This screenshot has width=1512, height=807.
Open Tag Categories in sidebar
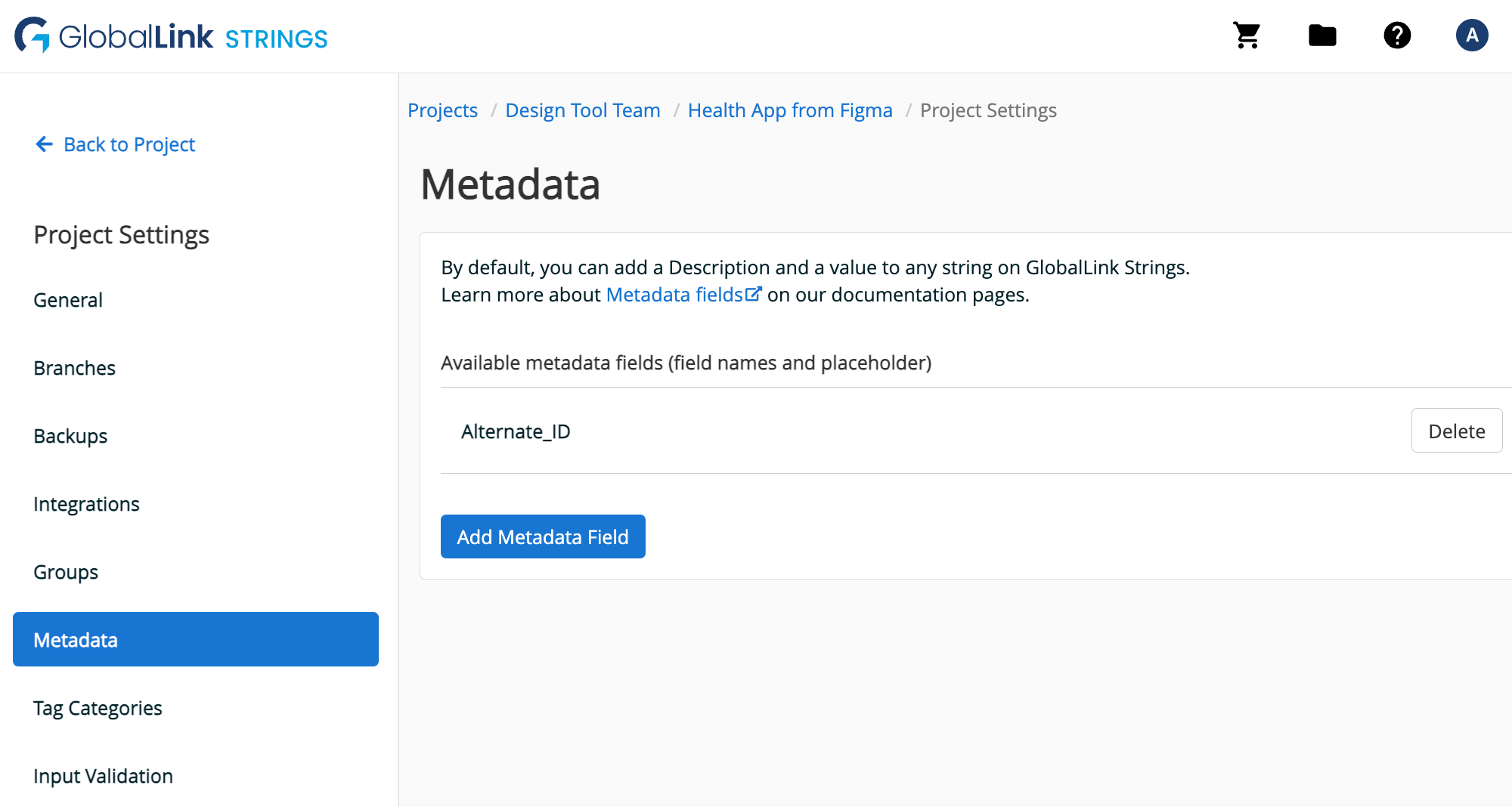click(x=98, y=708)
